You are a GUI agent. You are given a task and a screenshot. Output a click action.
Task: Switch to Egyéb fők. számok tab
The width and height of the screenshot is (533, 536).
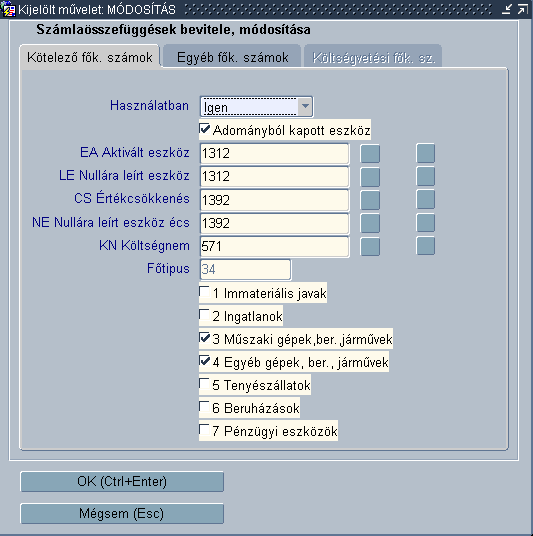pos(232,57)
